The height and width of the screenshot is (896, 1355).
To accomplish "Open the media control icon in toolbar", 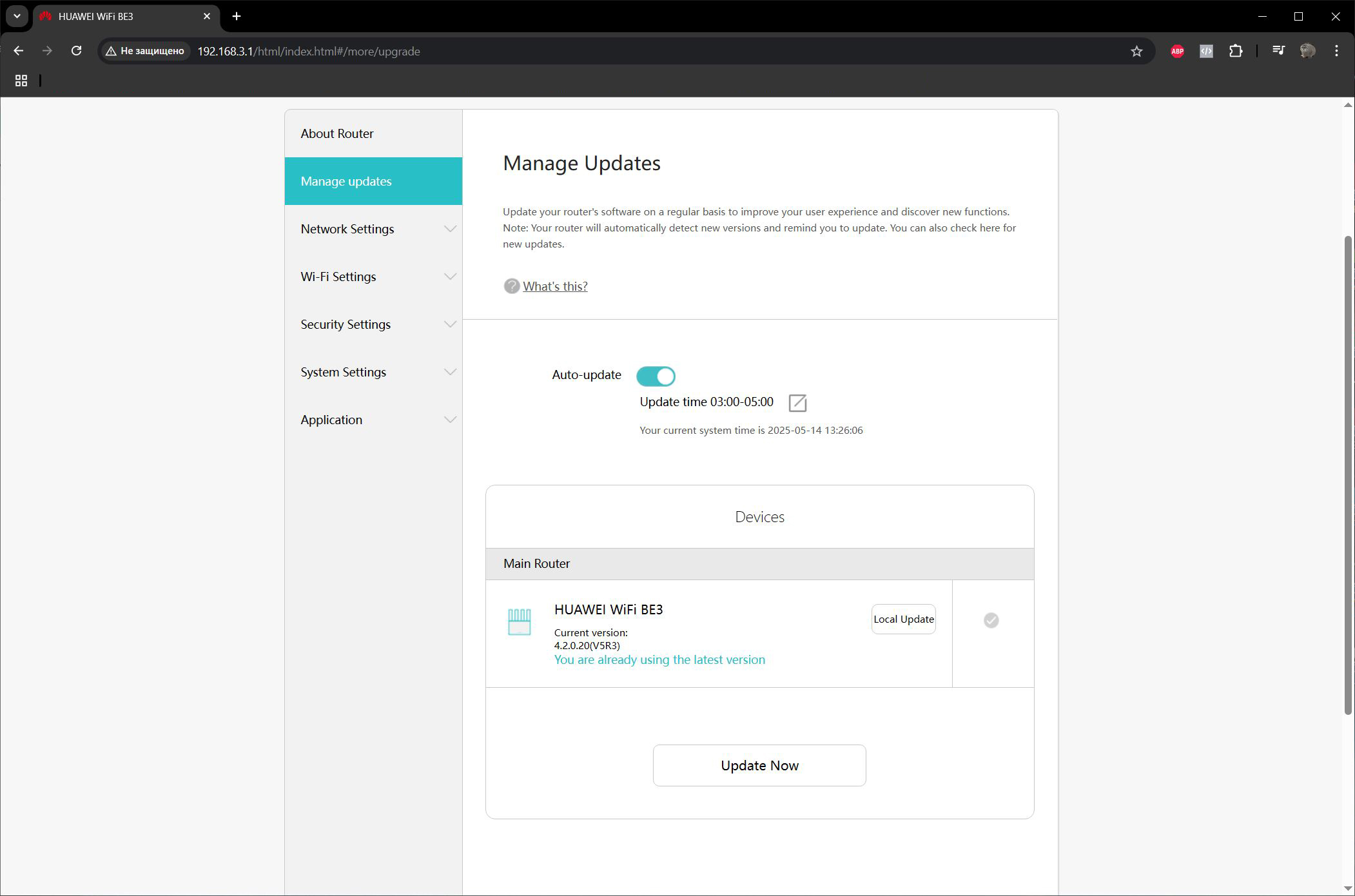I will (1278, 51).
